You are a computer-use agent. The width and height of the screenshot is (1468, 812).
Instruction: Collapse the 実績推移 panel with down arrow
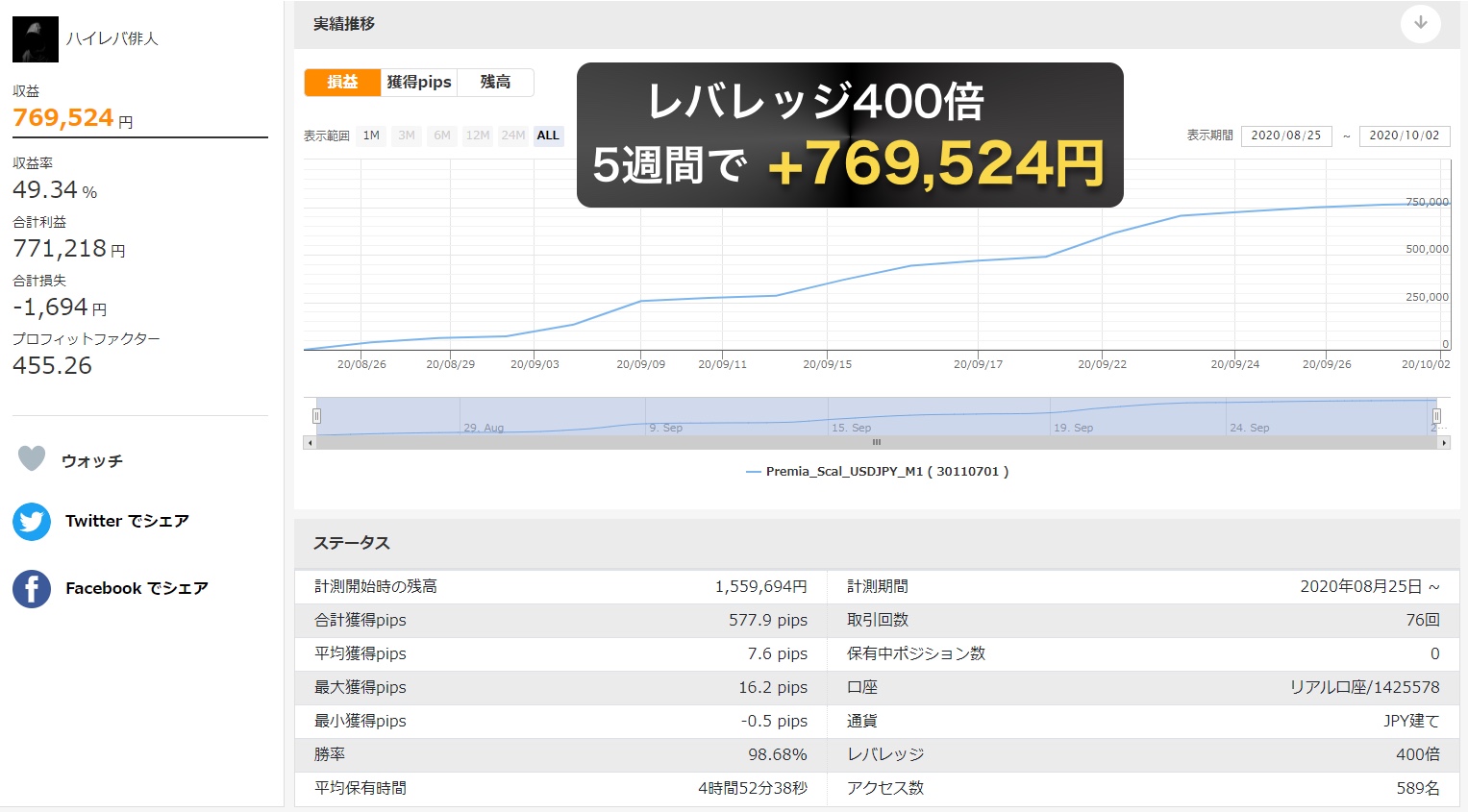(1420, 23)
